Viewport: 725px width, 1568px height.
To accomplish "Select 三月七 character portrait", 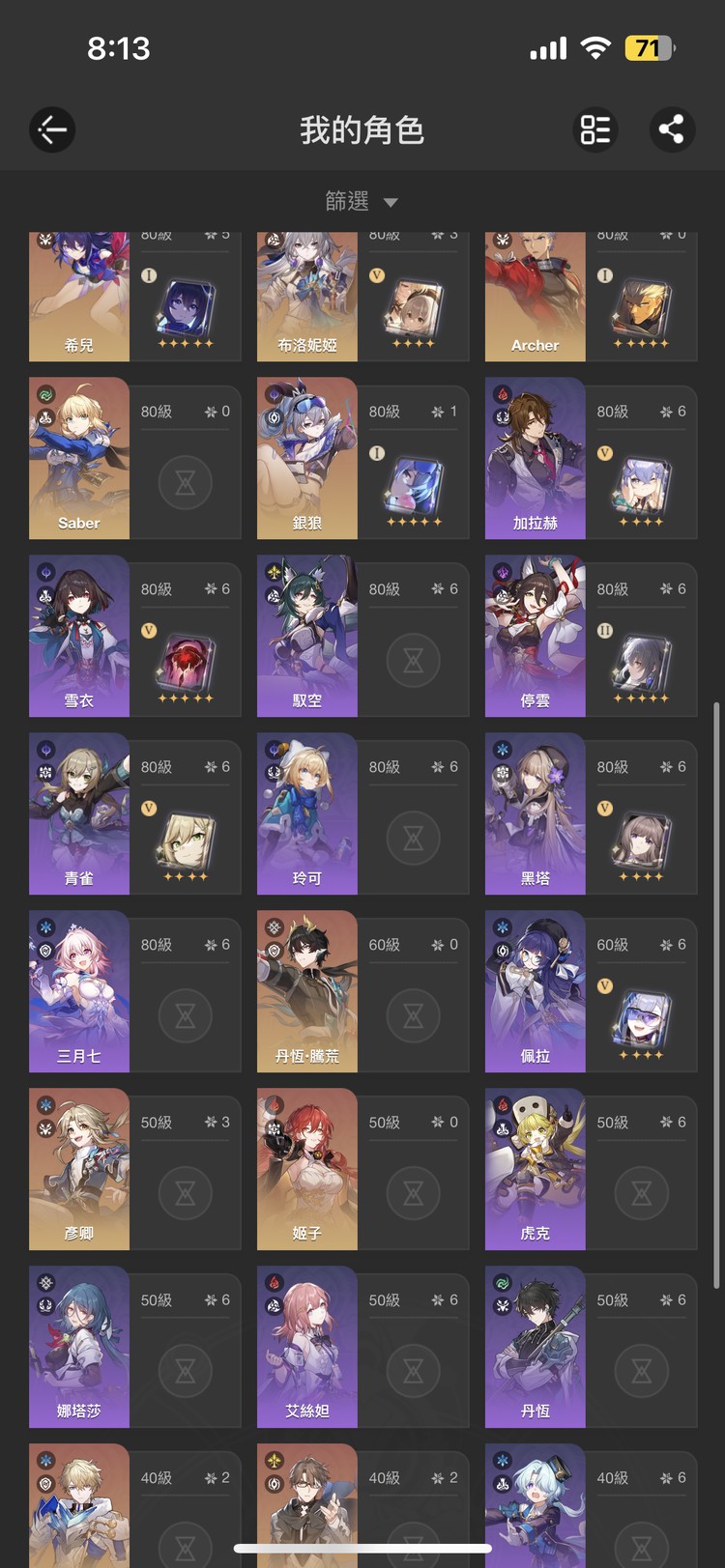I will point(79,991).
